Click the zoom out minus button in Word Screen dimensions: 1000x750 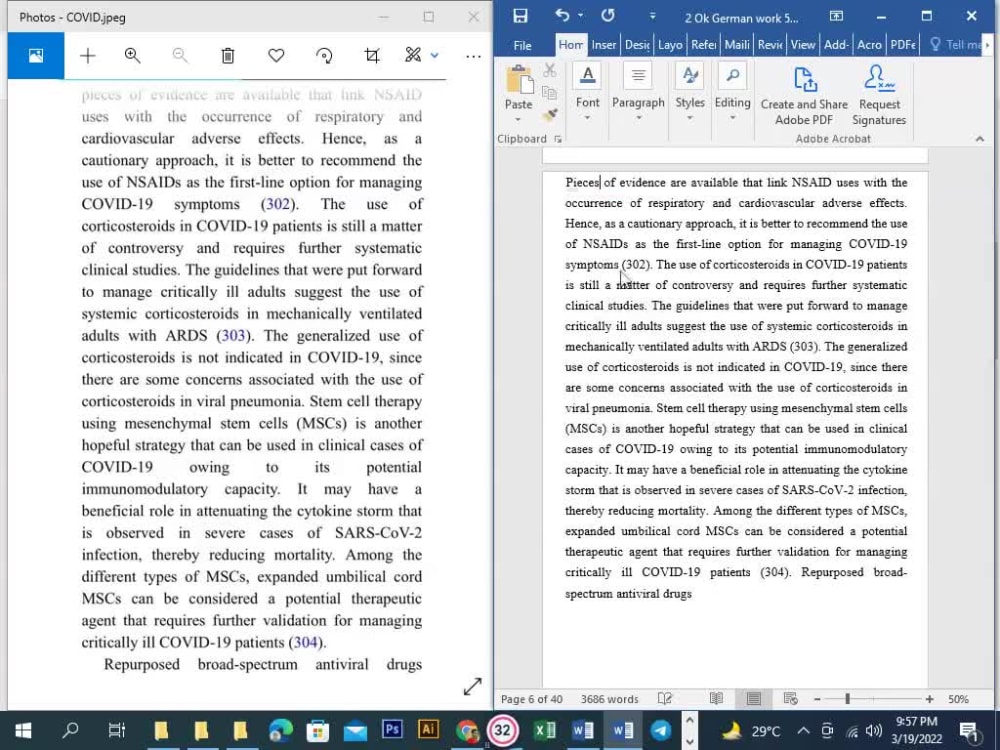817,700
